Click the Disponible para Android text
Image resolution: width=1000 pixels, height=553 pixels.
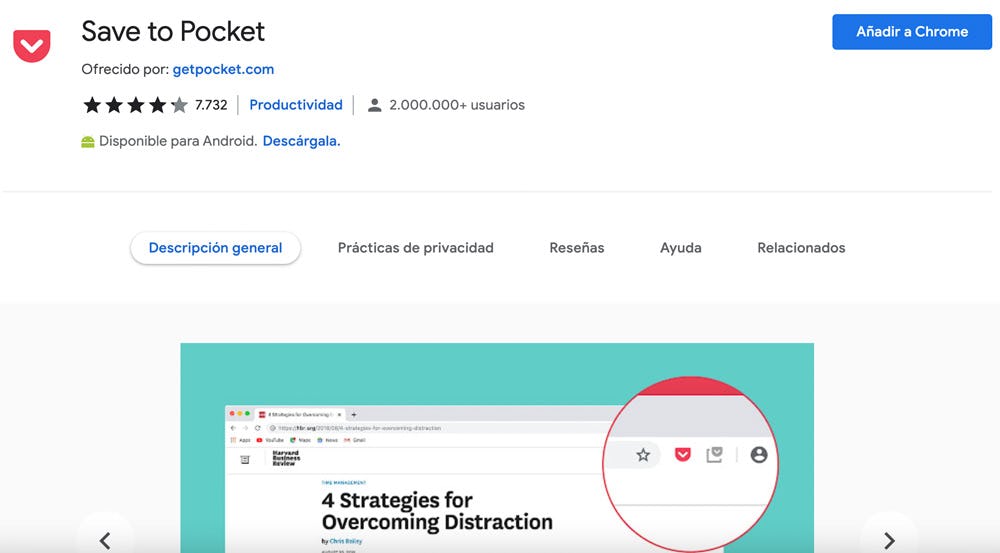click(178, 141)
